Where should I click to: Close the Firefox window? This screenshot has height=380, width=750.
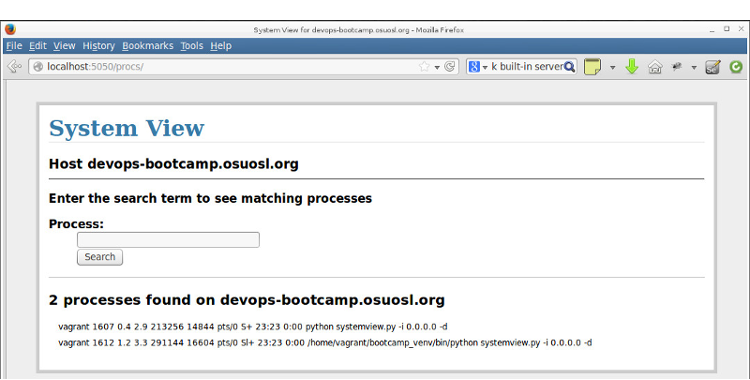741,29
